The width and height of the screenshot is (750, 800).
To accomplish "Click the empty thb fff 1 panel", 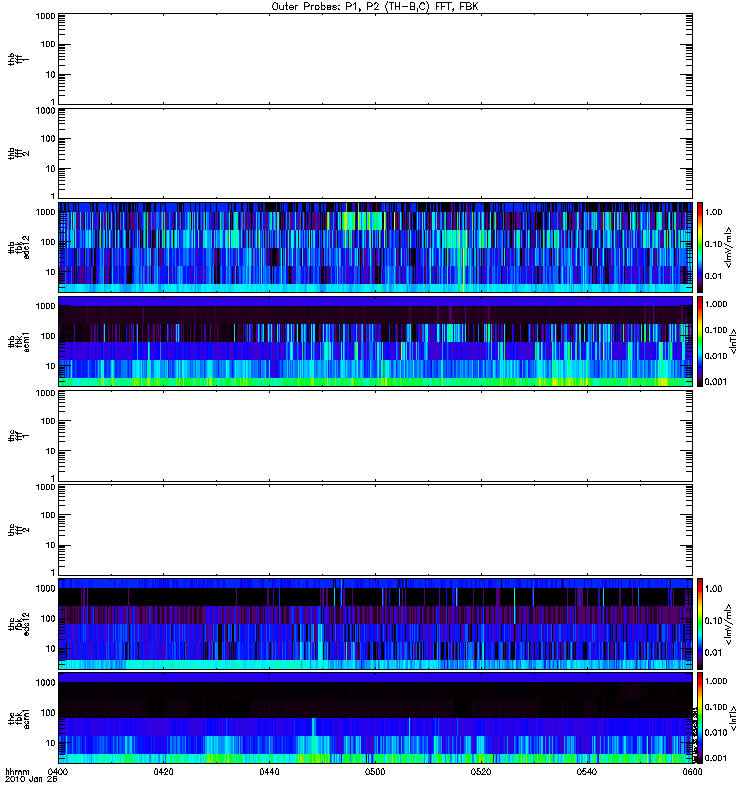I will (x=375, y=59).
